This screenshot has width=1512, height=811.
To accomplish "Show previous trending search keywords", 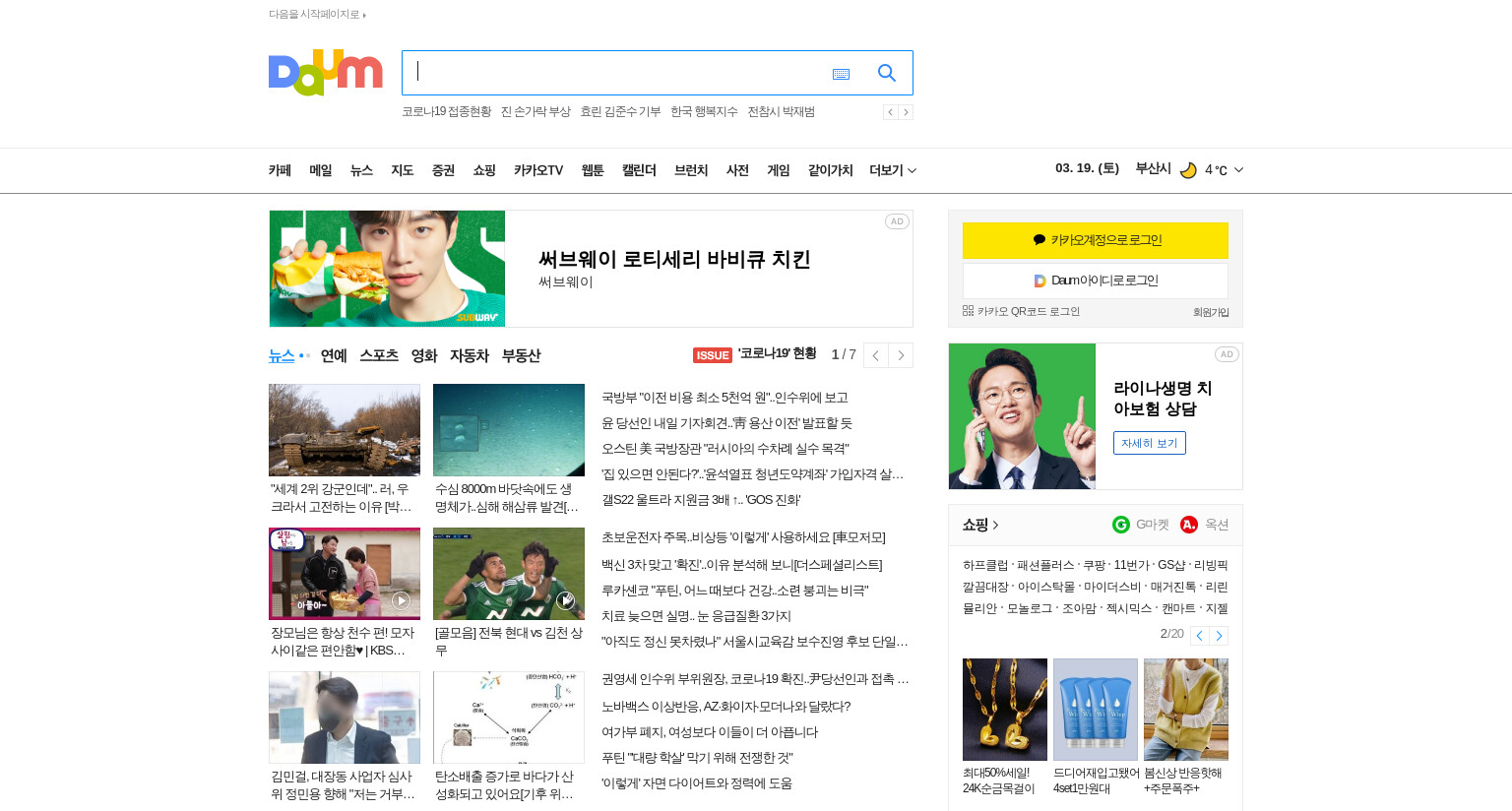I will 890,112.
